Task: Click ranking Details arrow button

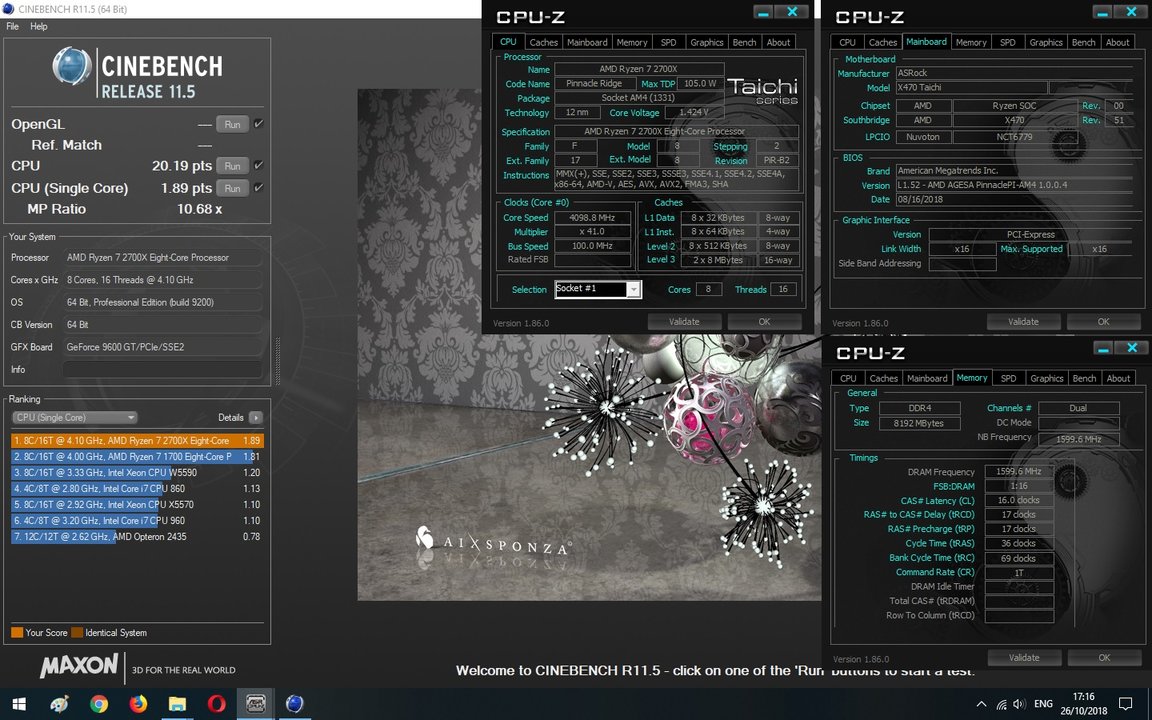Action: click(x=256, y=417)
